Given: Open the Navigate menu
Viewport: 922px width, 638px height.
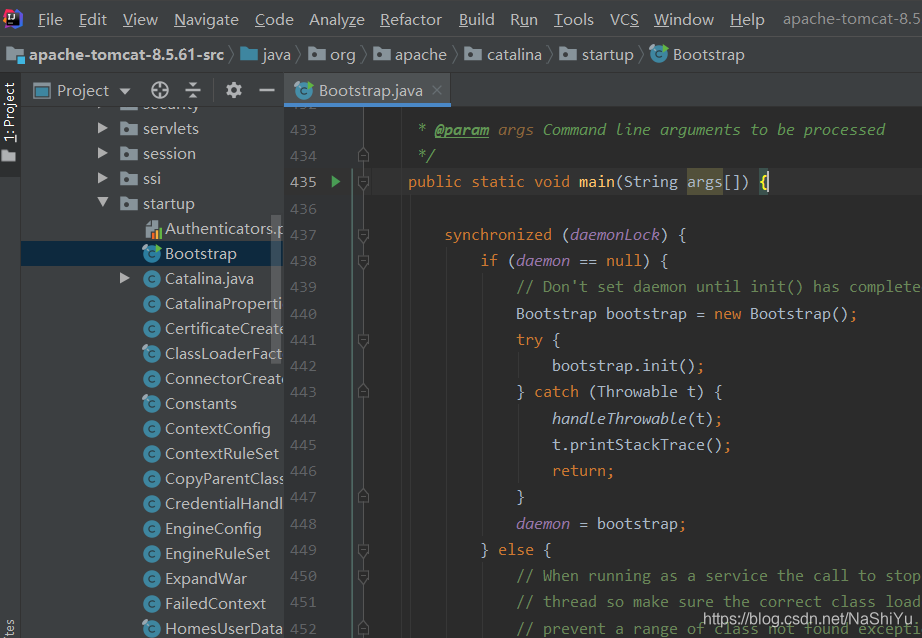Looking at the screenshot, I should [206, 20].
